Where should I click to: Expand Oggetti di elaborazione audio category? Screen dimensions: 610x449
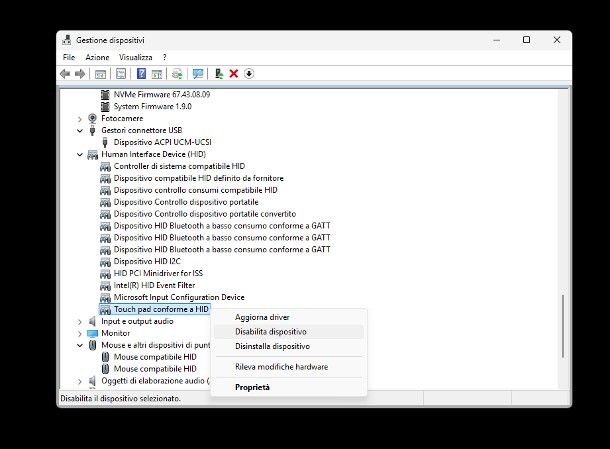pyautogui.click(x=80, y=381)
